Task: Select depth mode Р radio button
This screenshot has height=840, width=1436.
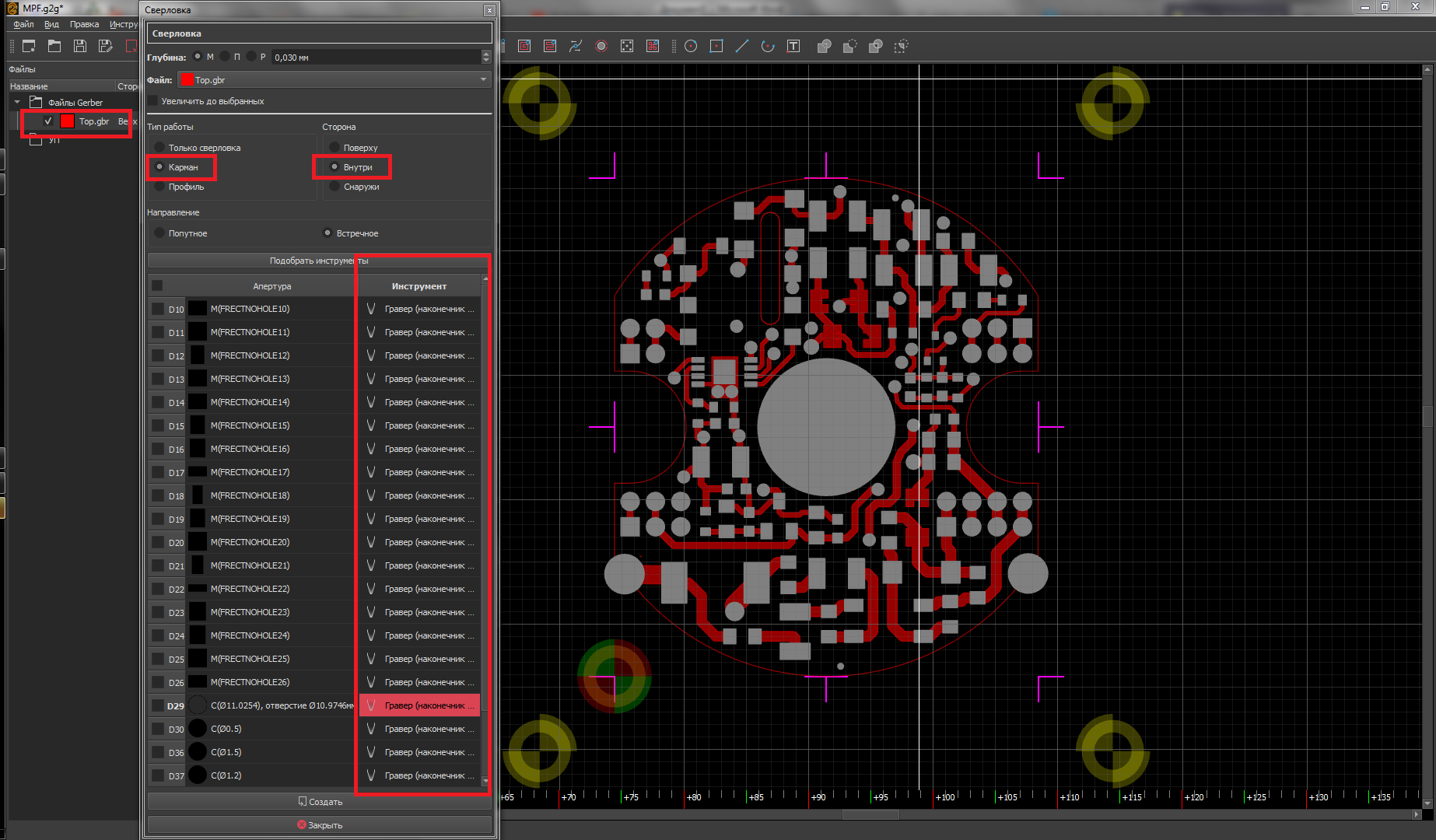Action: point(250,57)
